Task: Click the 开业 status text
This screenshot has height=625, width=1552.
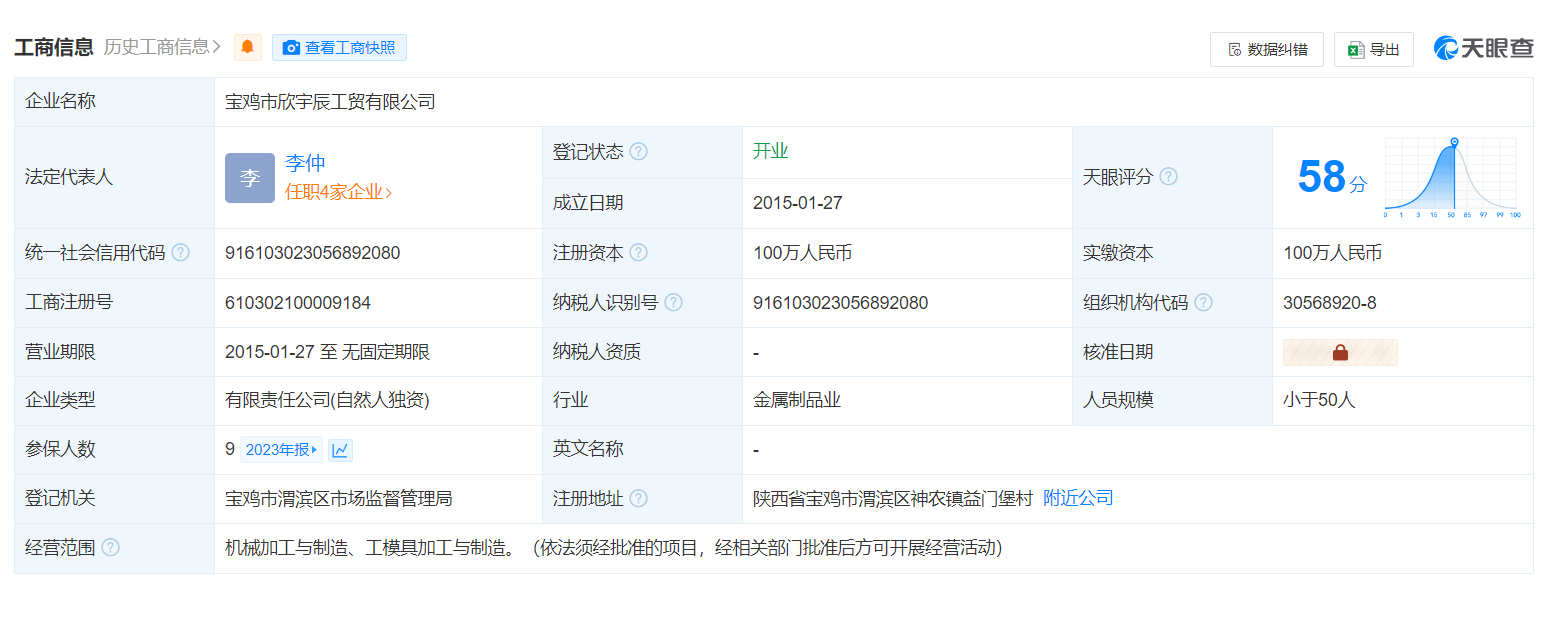Action: (771, 152)
